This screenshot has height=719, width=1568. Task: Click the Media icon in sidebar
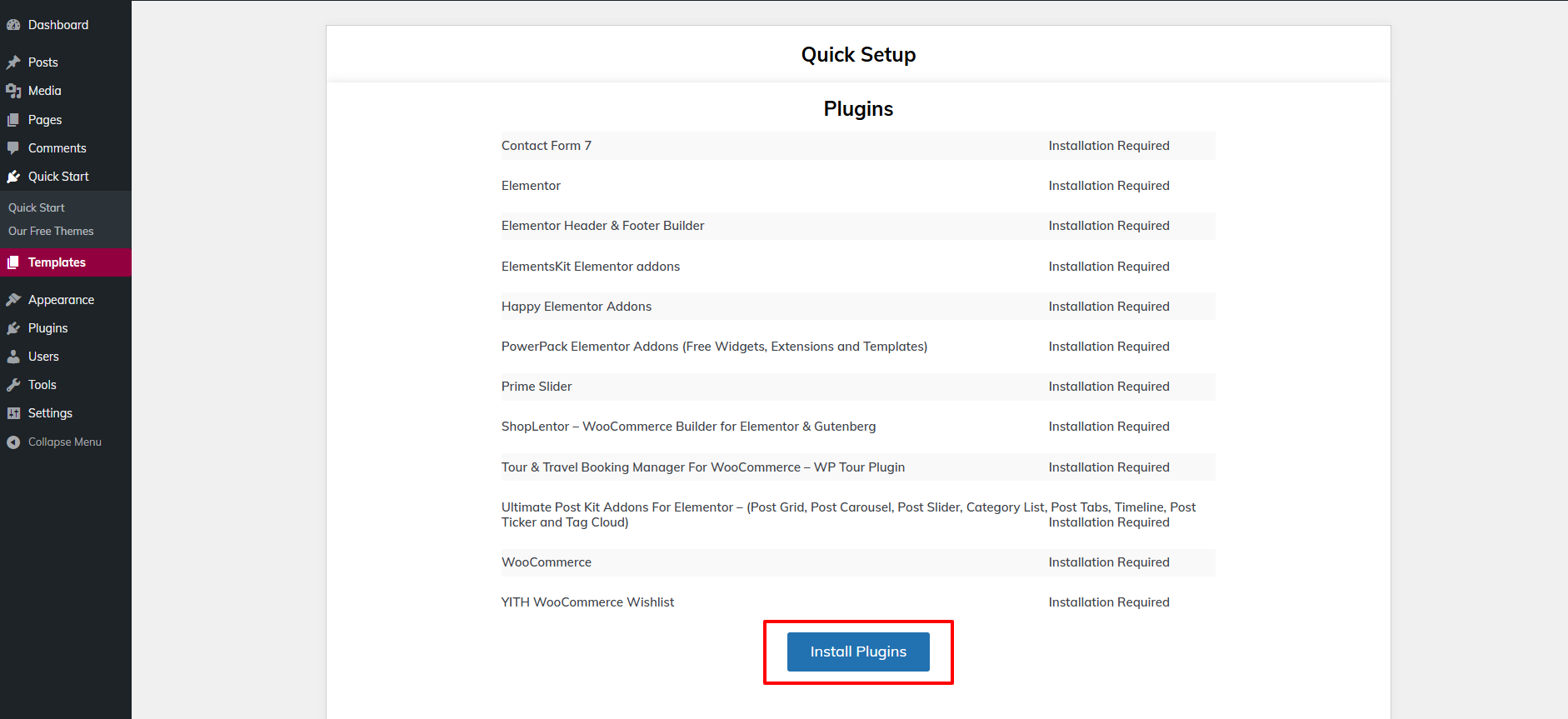point(13,91)
